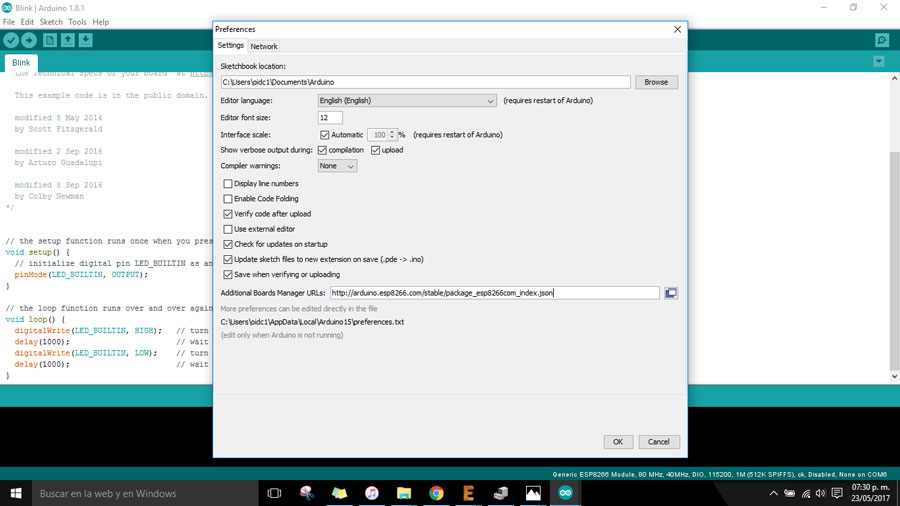Screen dimensions: 900x506
Task: Click the taskbar clock and date
Action: pos(871,493)
